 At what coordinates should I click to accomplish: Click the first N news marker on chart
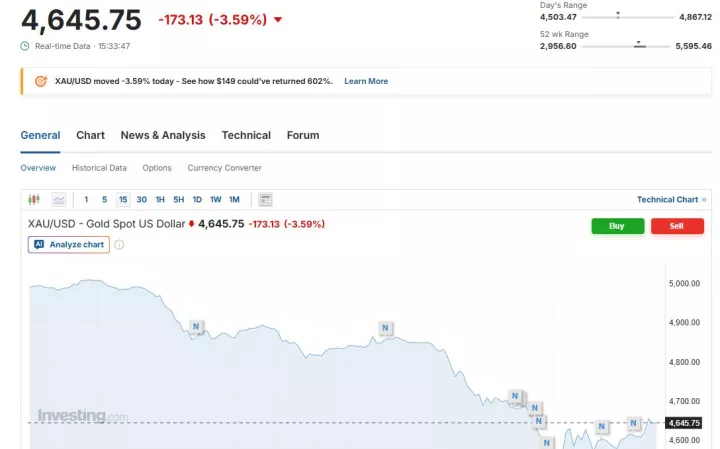(x=196, y=326)
